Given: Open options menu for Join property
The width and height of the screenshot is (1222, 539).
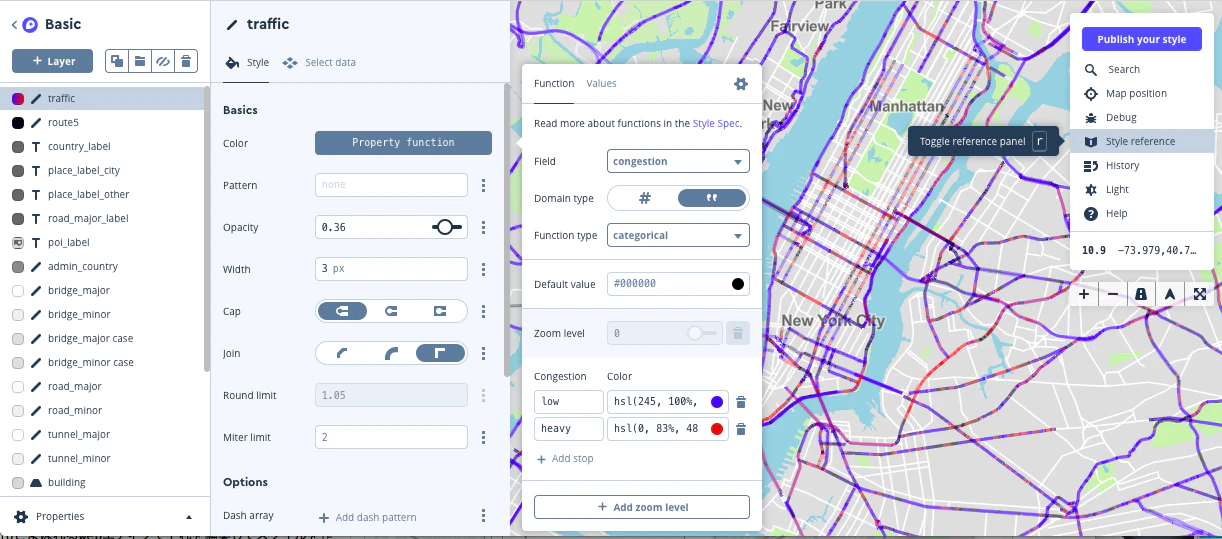Looking at the screenshot, I should (x=483, y=353).
